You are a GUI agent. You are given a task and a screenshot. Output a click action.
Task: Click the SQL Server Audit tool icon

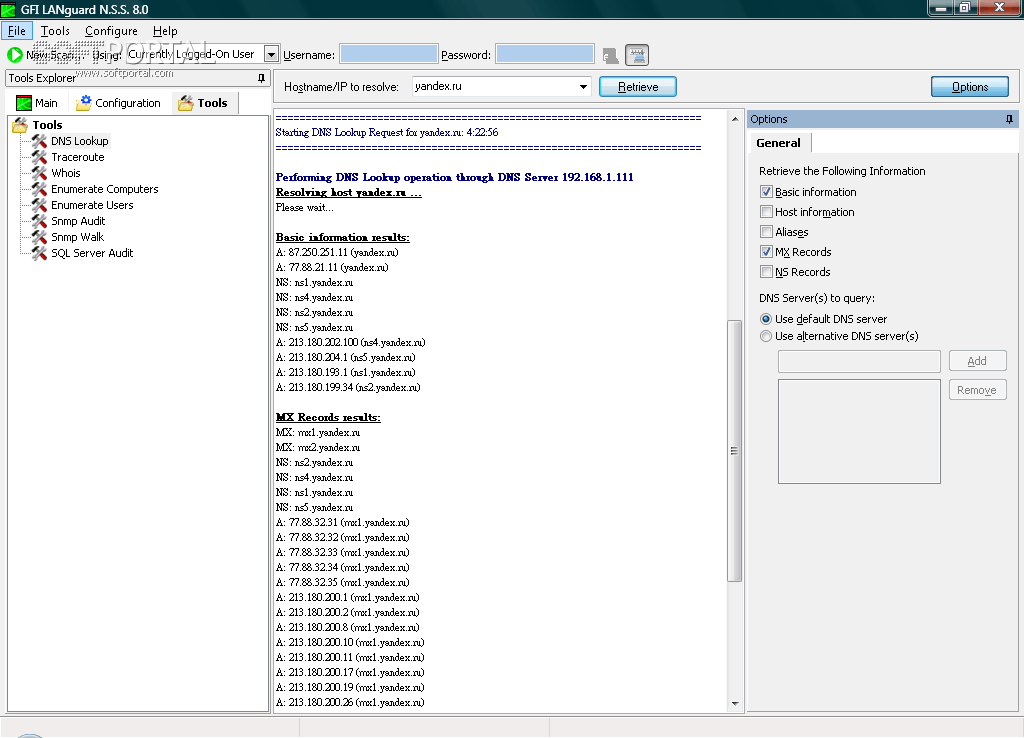click(x=40, y=253)
